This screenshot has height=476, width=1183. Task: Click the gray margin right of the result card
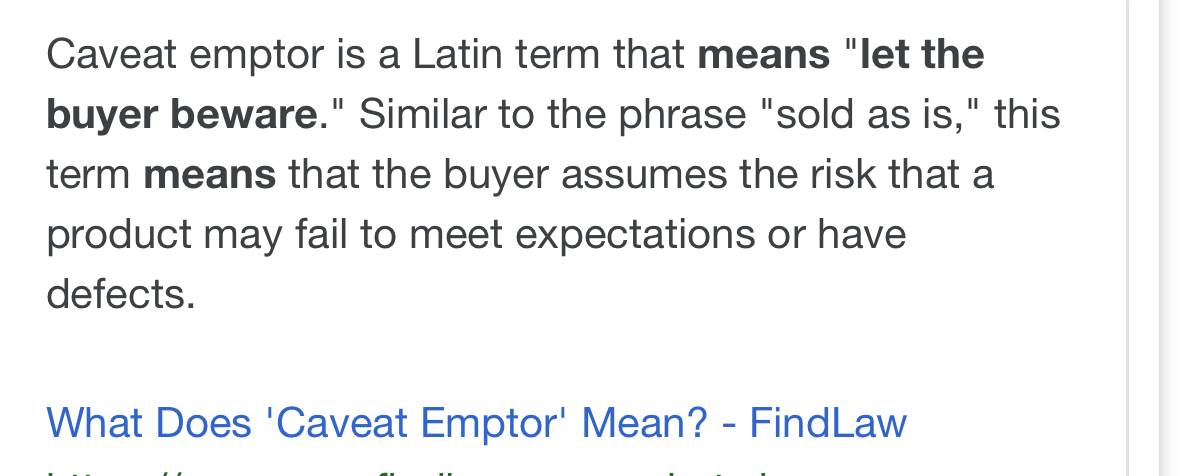point(1169,238)
